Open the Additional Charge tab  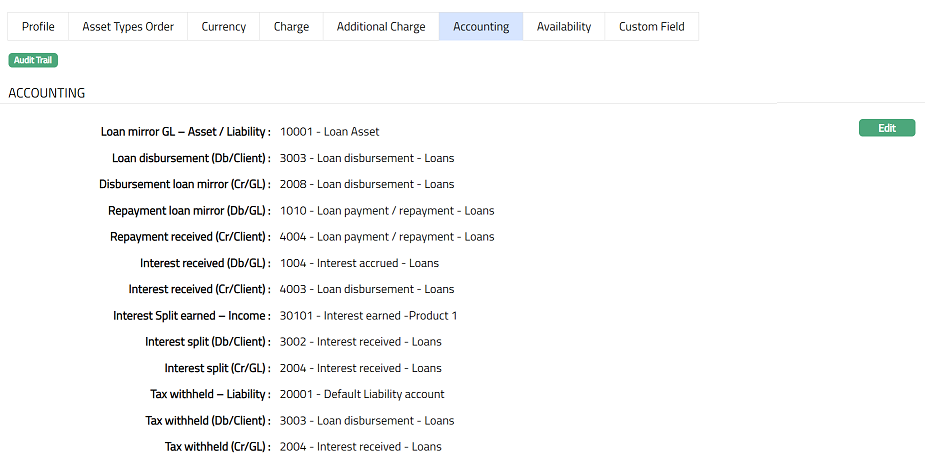click(380, 27)
